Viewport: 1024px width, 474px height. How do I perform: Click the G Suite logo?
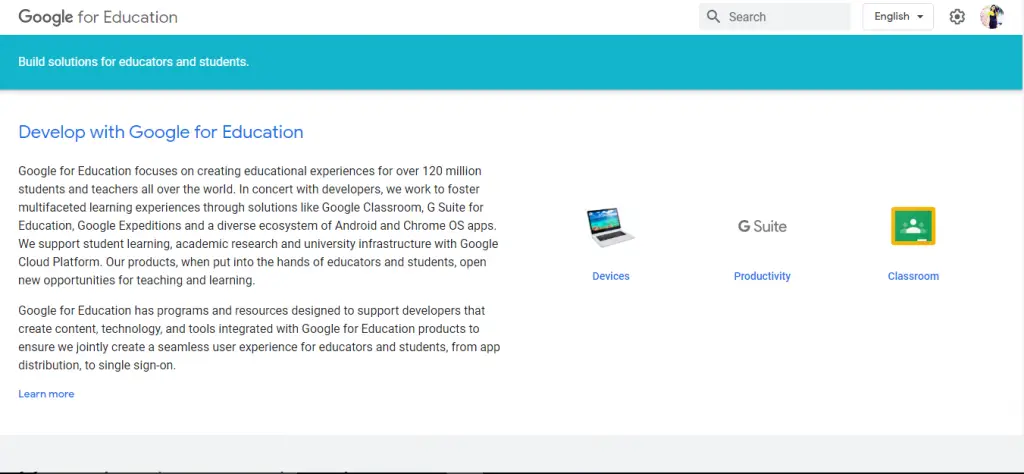tap(762, 227)
